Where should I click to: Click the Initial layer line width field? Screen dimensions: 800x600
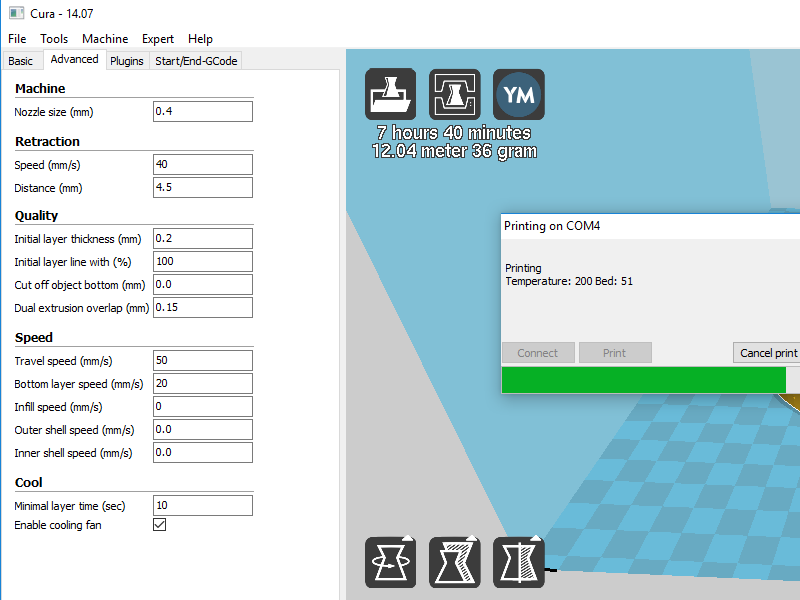[203, 261]
